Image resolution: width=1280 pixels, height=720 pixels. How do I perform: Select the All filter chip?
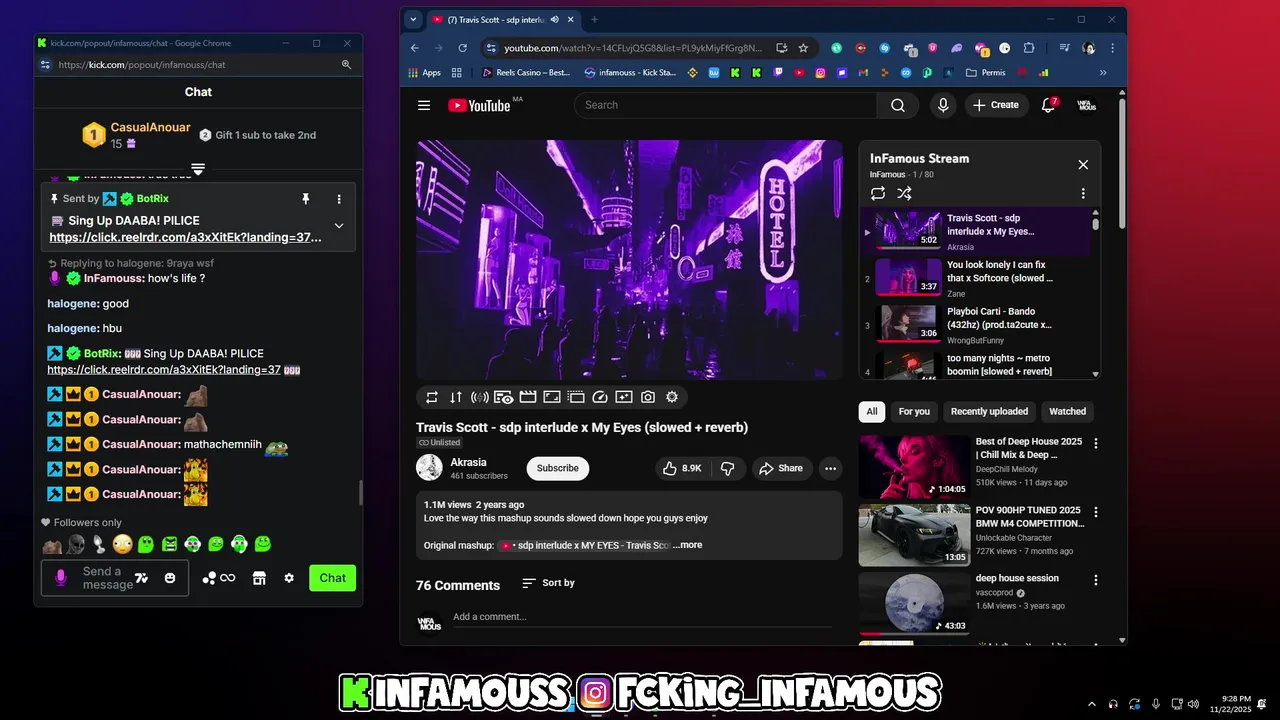(x=872, y=411)
